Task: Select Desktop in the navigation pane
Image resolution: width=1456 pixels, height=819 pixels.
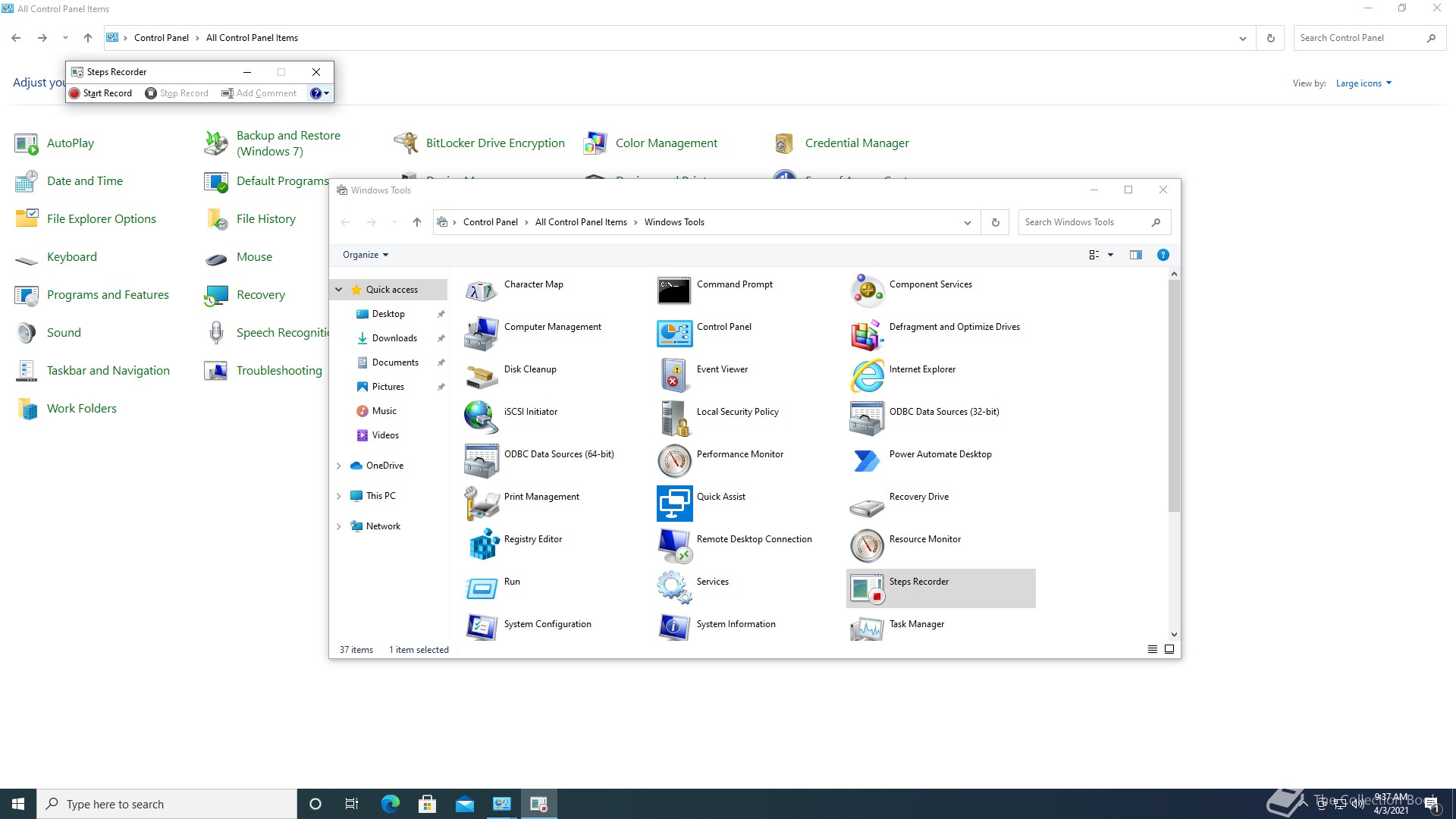Action: tap(388, 314)
